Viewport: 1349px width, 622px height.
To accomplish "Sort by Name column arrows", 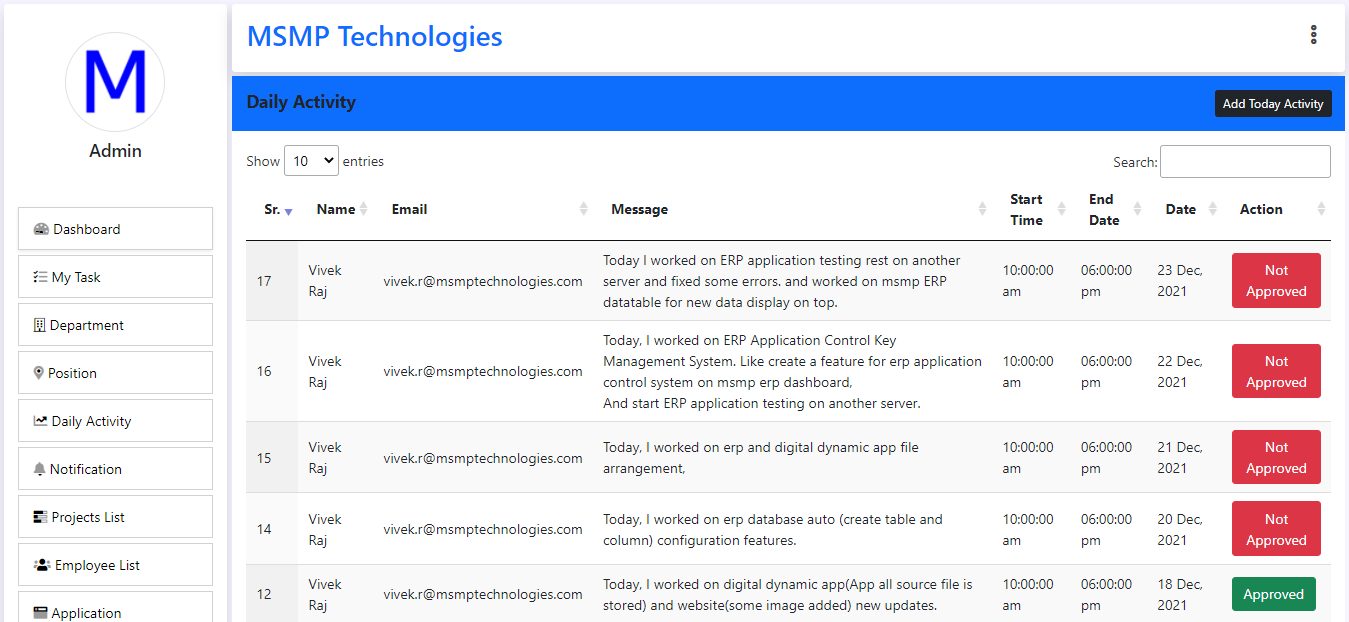I will [x=364, y=209].
